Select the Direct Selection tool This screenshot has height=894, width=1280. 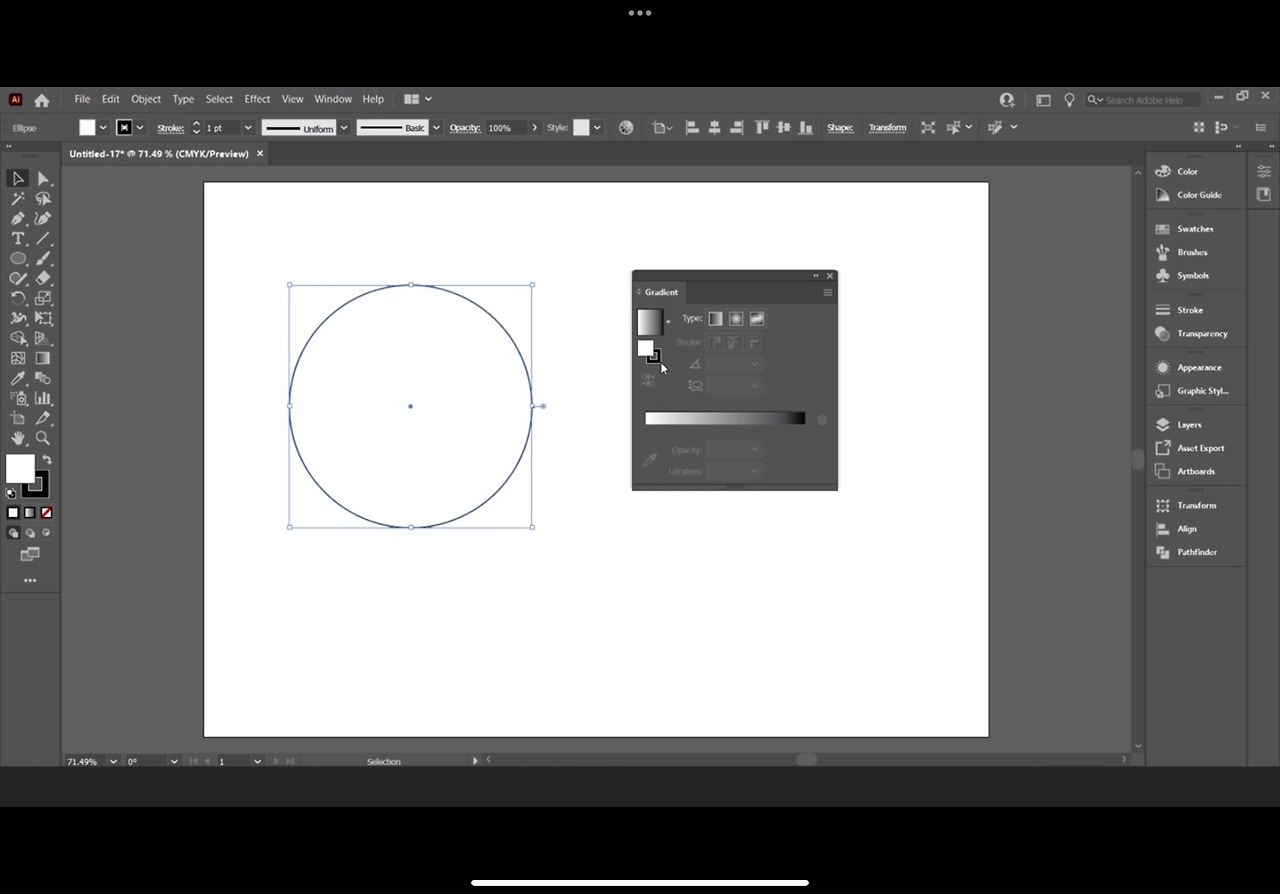point(43,178)
